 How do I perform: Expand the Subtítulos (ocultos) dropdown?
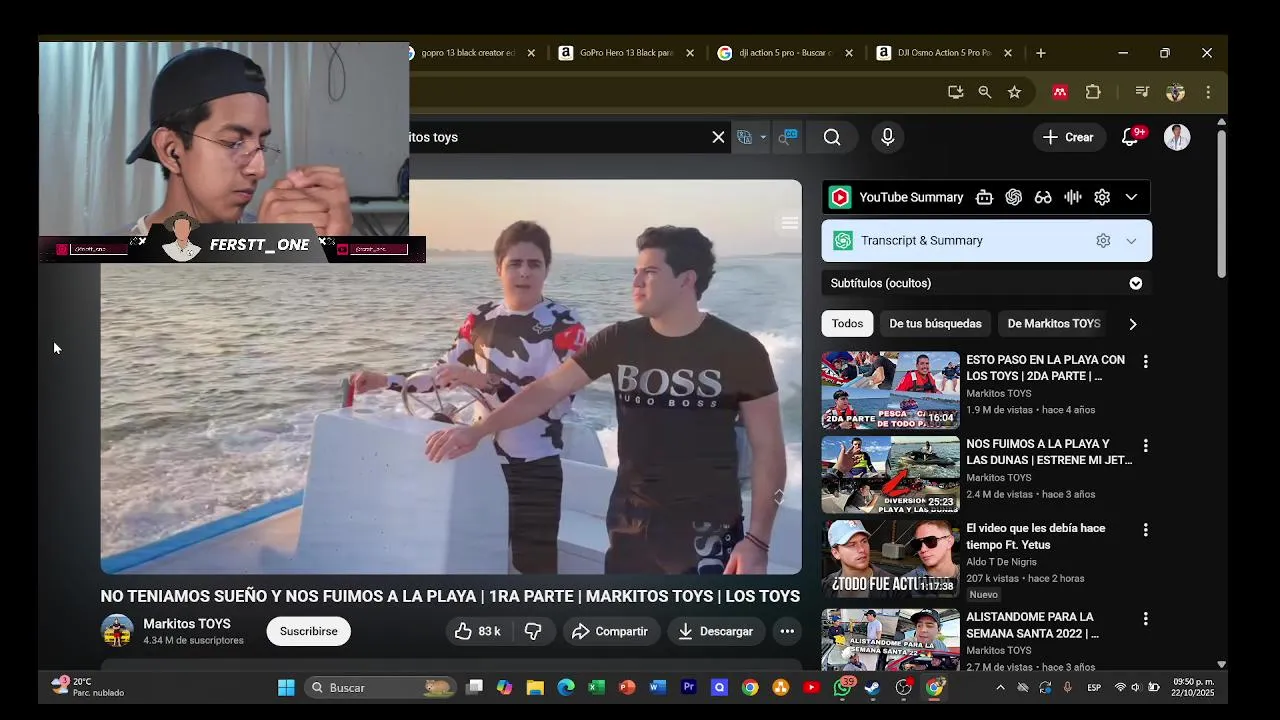click(x=1135, y=283)
